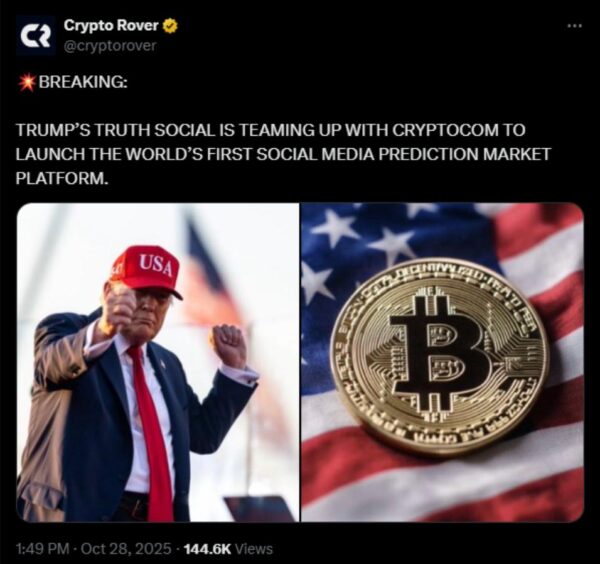Click the BREAKING collision emoji
The image size is (600, 564).
pyautogui.click(x=27, y=82)
